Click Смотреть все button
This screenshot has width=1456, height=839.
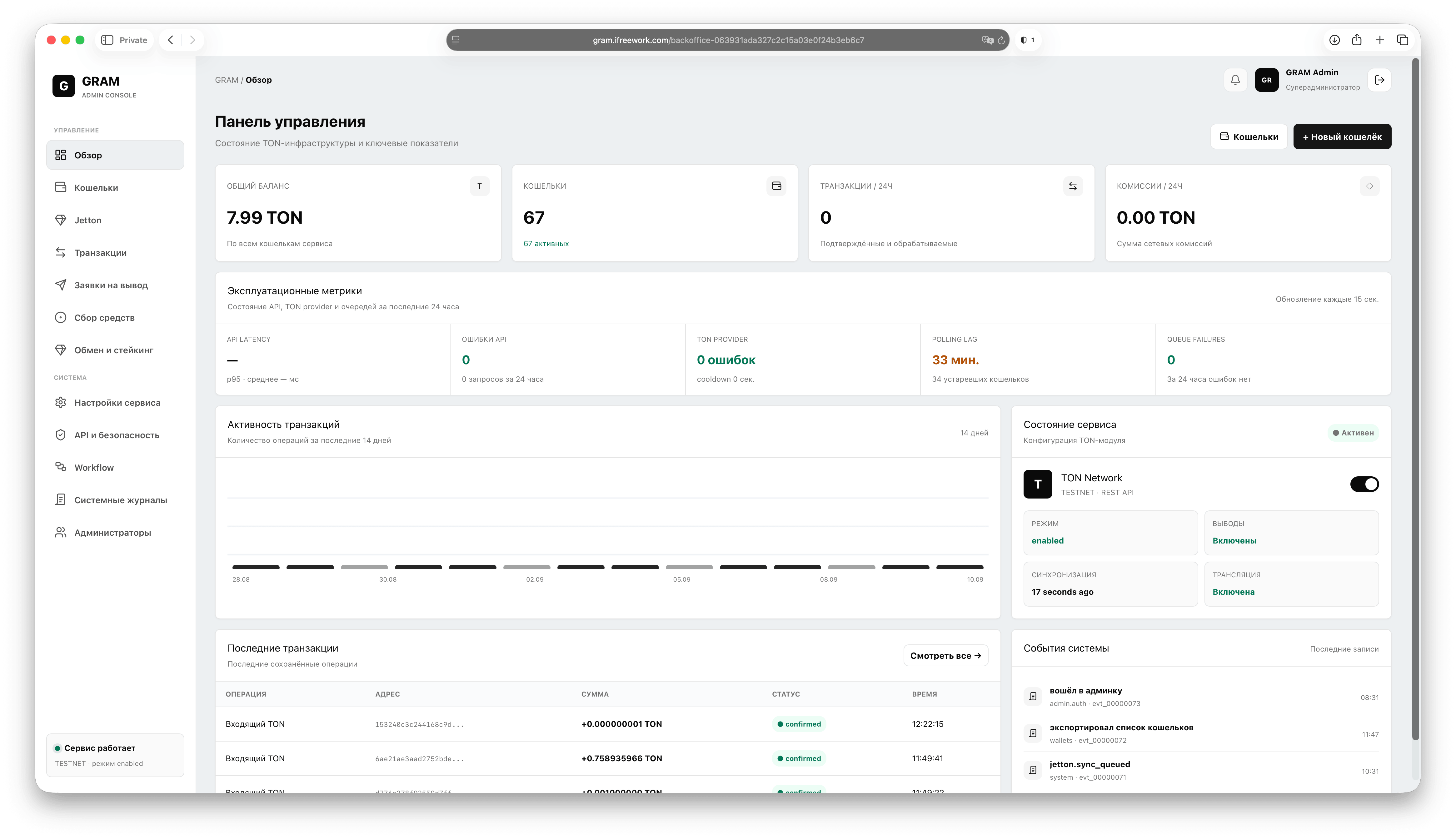click(x=945, y=656)
